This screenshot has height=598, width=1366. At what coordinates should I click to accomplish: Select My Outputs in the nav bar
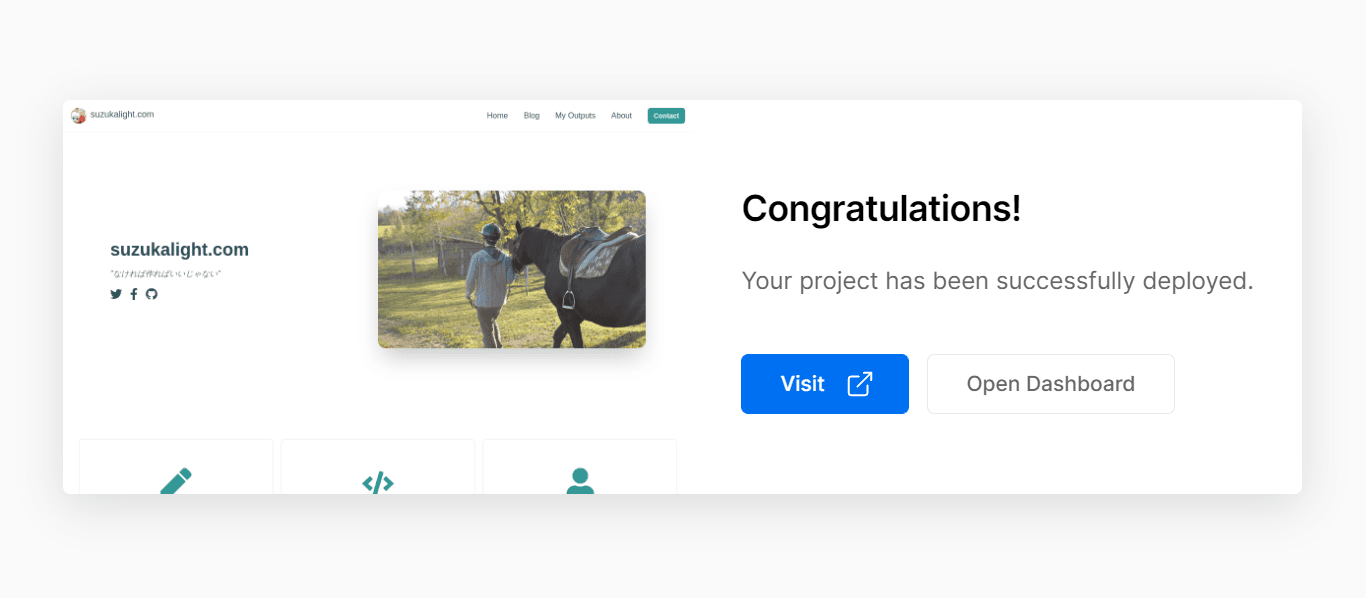(x=575, y=116)
